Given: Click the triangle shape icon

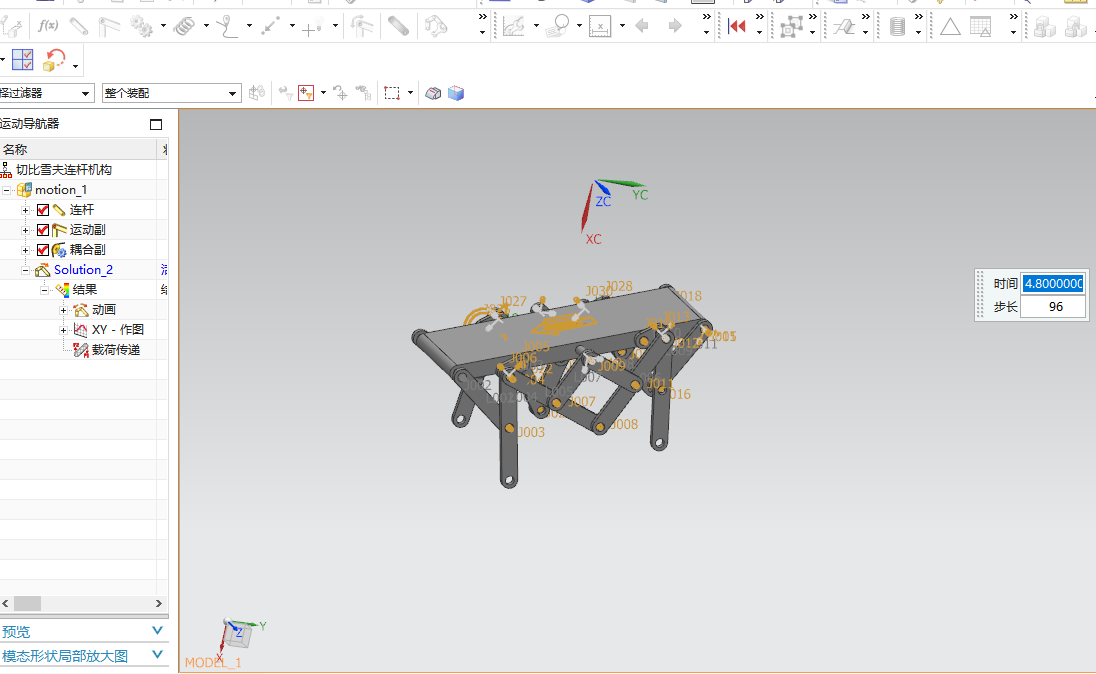Looking at the screenshot, I should tap(950, 27).
